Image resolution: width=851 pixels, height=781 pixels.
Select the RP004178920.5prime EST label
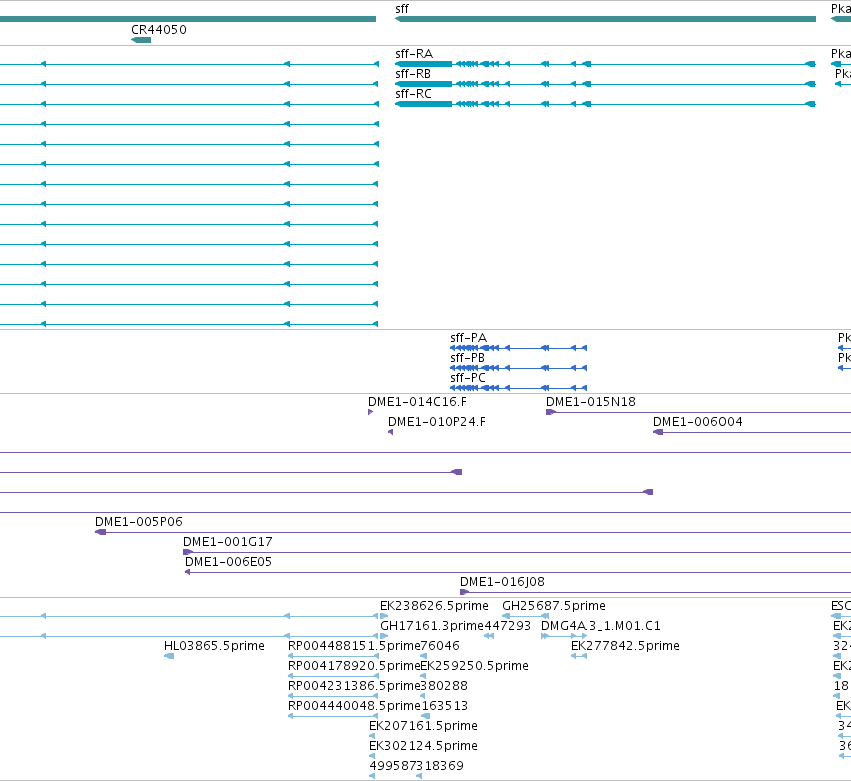(x=354, y=666)
